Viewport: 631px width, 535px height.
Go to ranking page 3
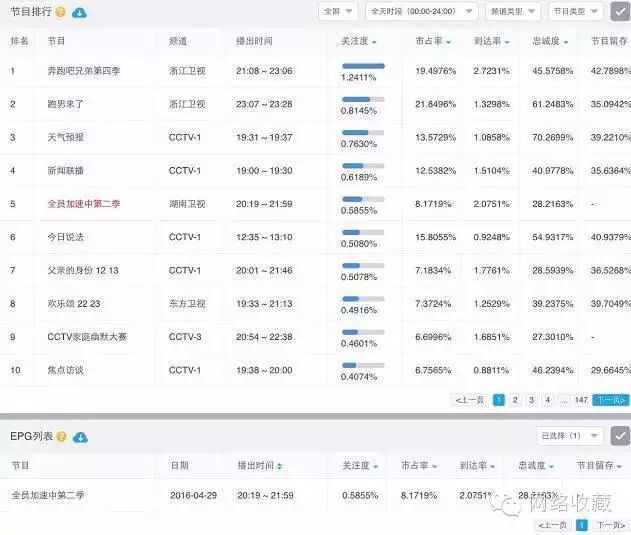pyautogui.click(x=532, y=400)
